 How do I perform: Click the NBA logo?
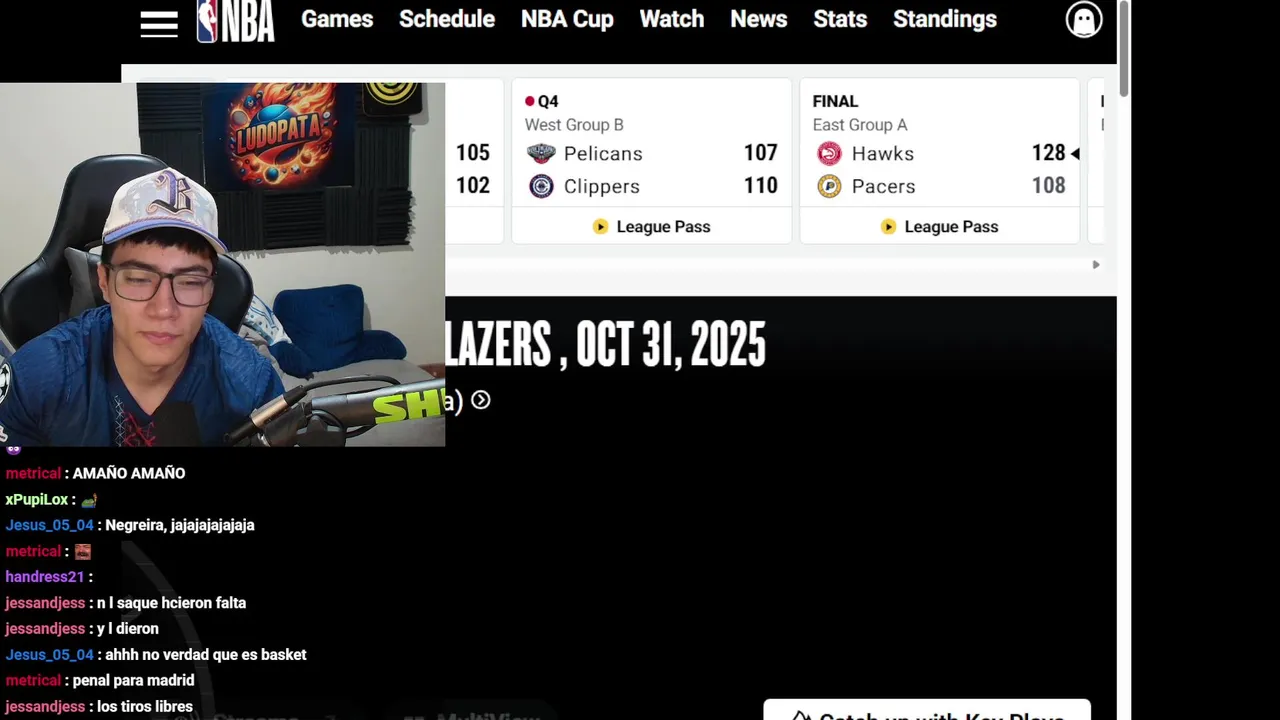click(x=235, y=21)
